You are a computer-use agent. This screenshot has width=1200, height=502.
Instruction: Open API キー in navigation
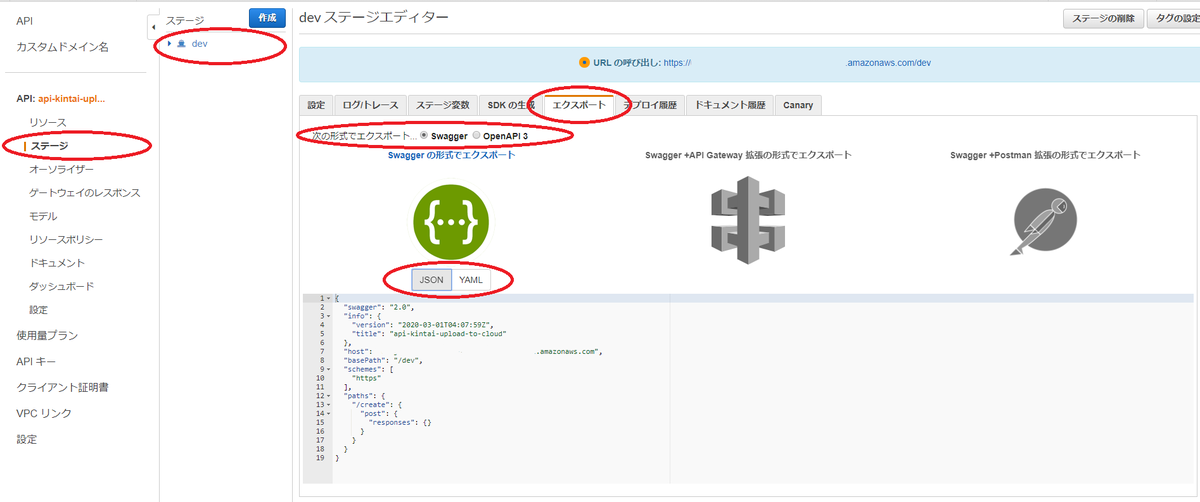pyautogui.click(x=36, y=361)
